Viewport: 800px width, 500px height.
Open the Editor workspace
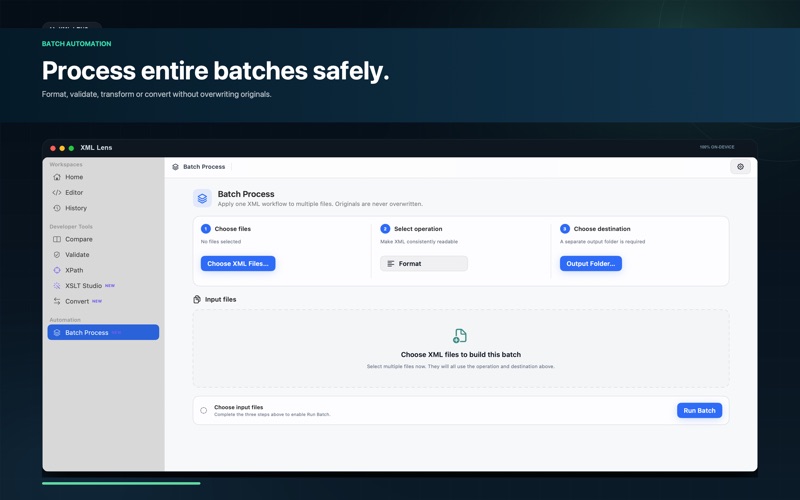103,192
